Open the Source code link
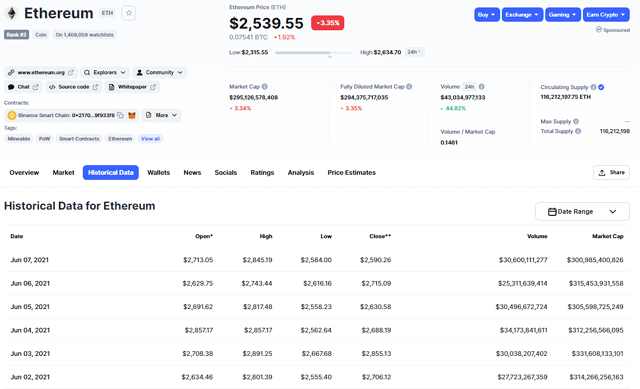Screen dimensions: 640x389 point(73,87)
